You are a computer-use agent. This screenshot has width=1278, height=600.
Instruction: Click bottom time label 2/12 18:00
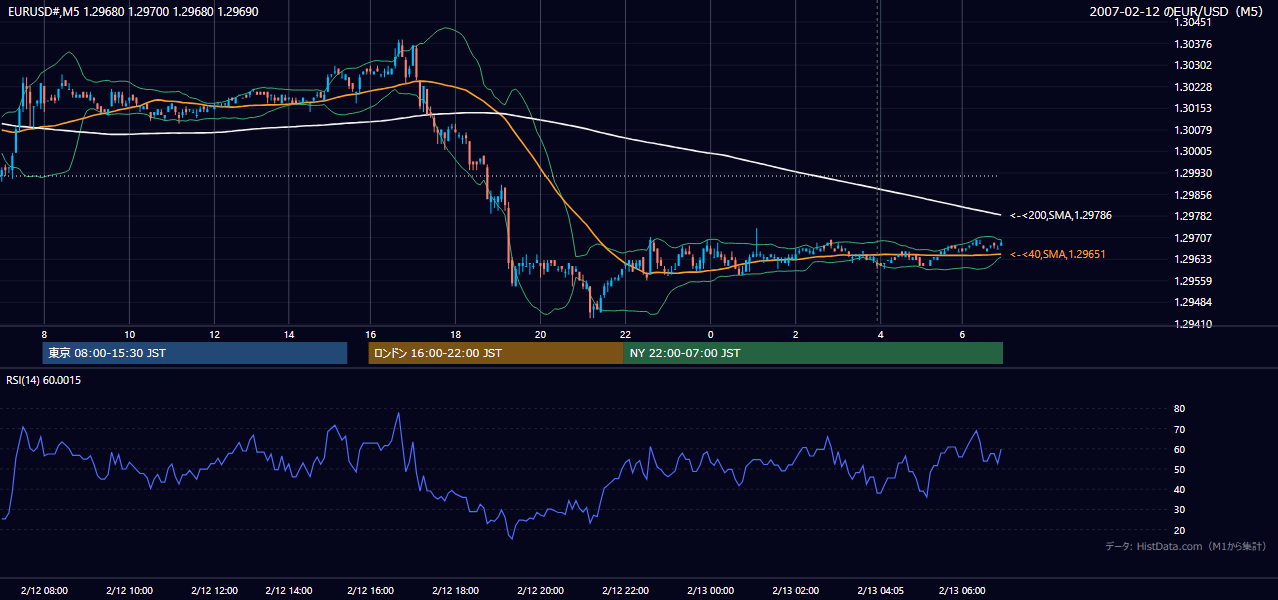[x=455, y=590]
